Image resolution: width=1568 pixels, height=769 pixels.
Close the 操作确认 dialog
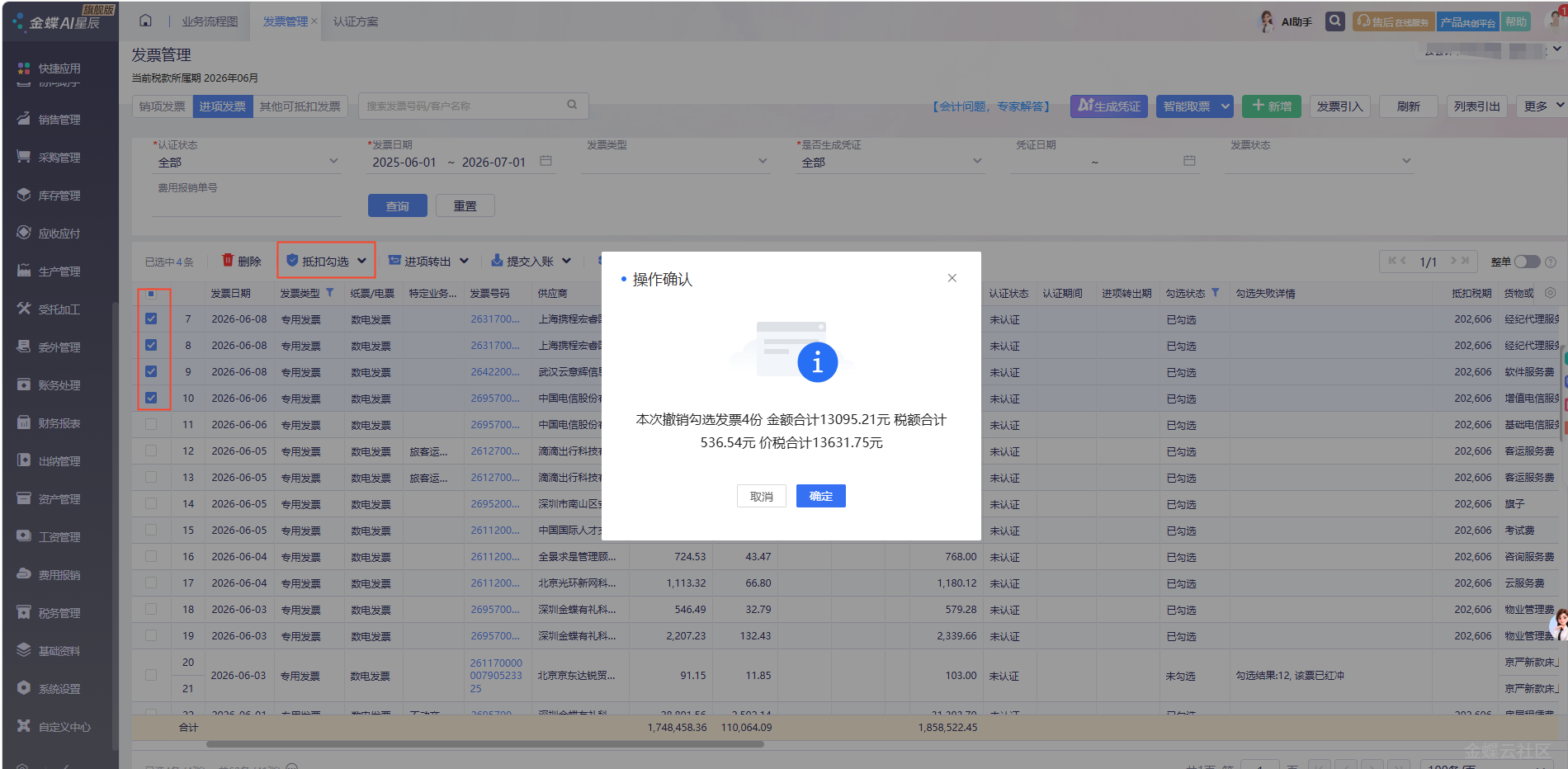coord(952,278)
